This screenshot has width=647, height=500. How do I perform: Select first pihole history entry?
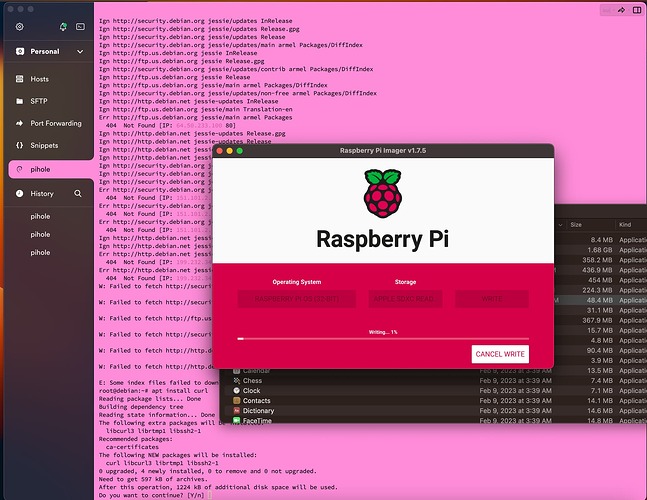(39, 216)
